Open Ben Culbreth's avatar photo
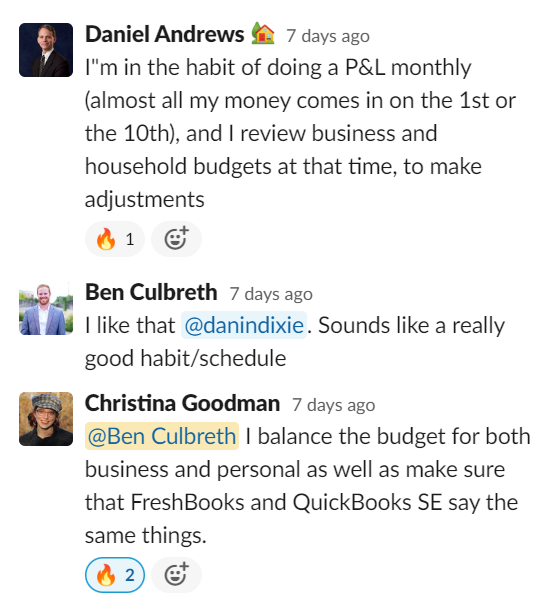 46,308
